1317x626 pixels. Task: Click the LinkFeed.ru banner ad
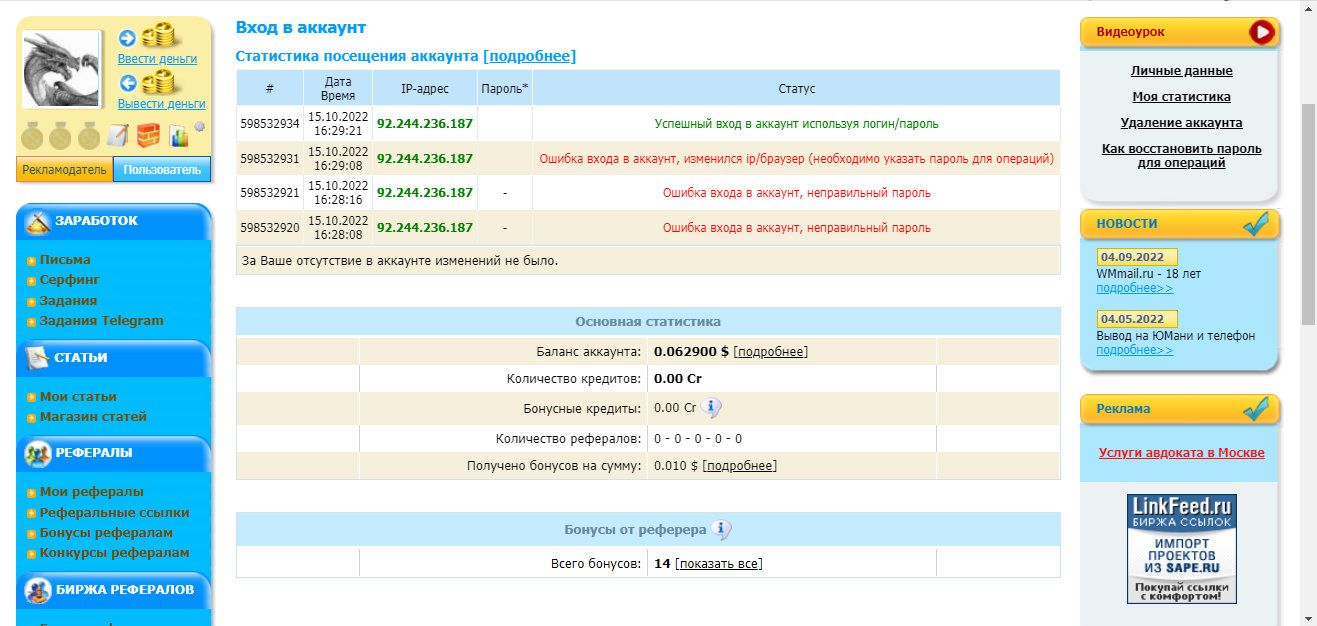point(1182,548)
